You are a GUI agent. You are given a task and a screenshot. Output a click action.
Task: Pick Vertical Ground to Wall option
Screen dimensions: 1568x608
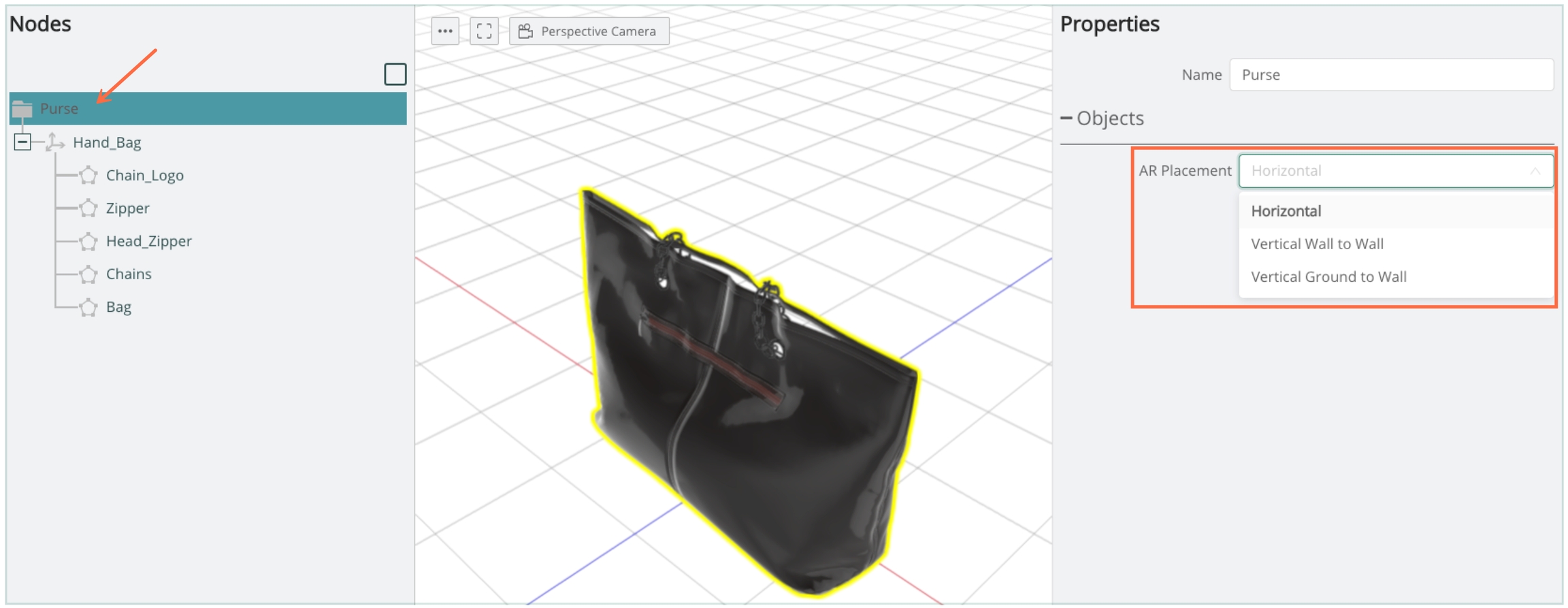pos(1328,277)
